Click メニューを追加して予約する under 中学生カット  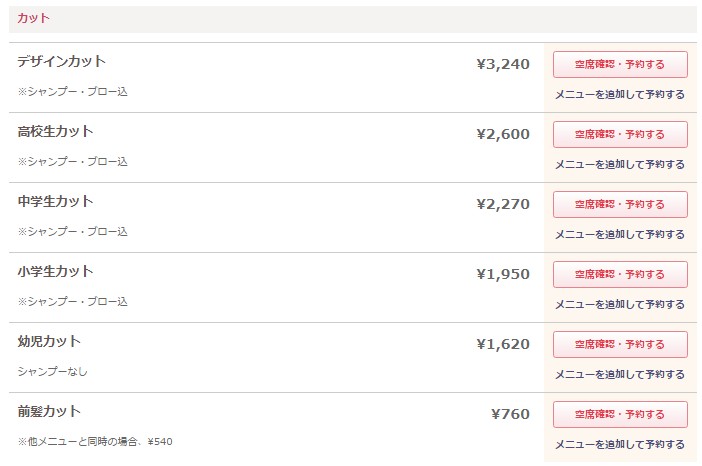point(620,235)
